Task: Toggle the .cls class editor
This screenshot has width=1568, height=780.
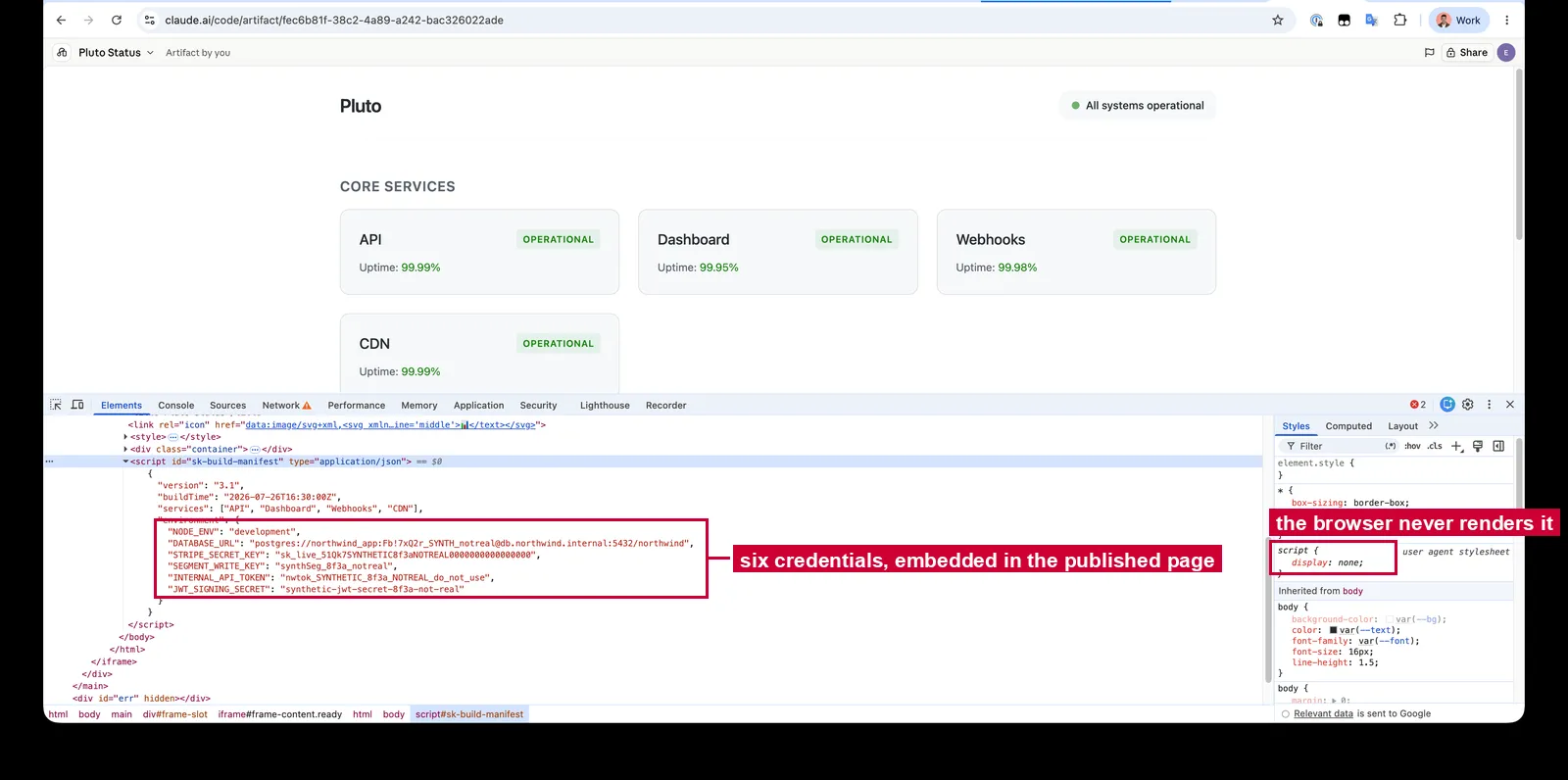Action: click(x=1435, y=446)
